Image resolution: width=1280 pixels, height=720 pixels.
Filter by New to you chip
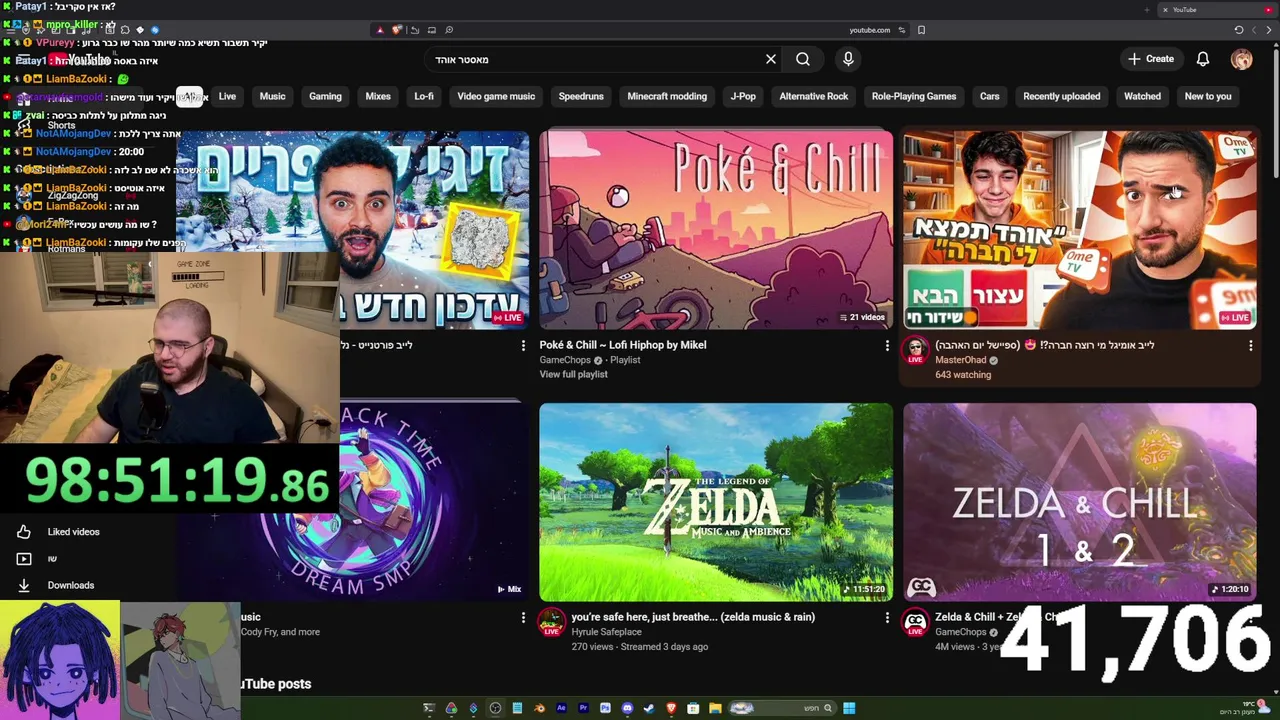pos(1208,96)
